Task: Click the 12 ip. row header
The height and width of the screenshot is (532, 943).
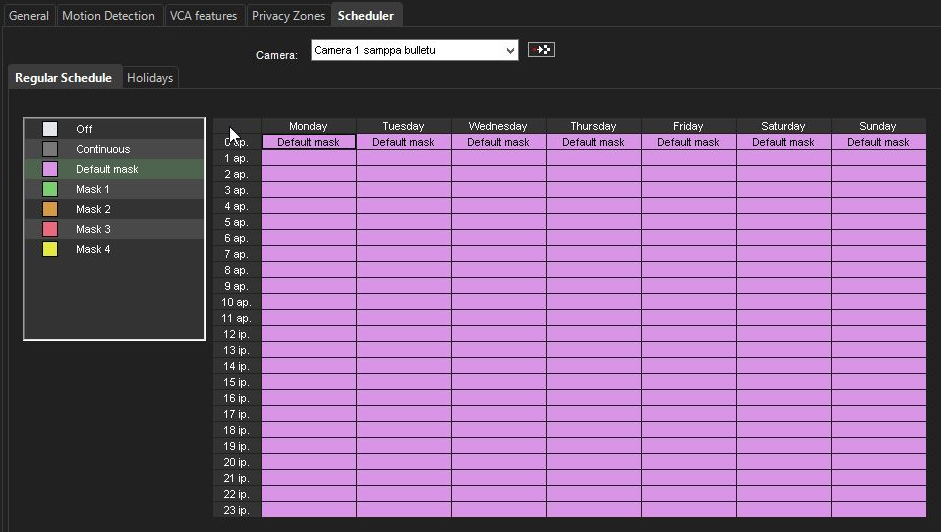Action: tap(237, 334)
